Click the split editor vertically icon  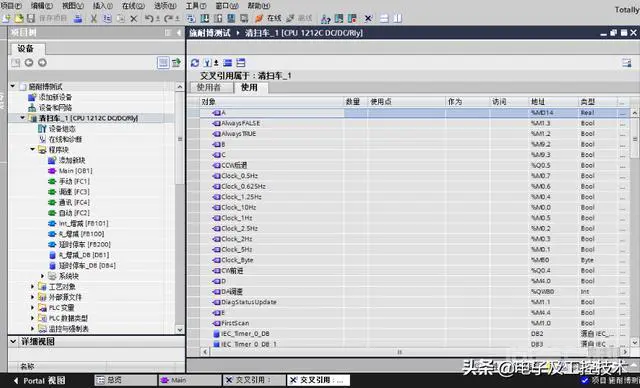point(397,18)
